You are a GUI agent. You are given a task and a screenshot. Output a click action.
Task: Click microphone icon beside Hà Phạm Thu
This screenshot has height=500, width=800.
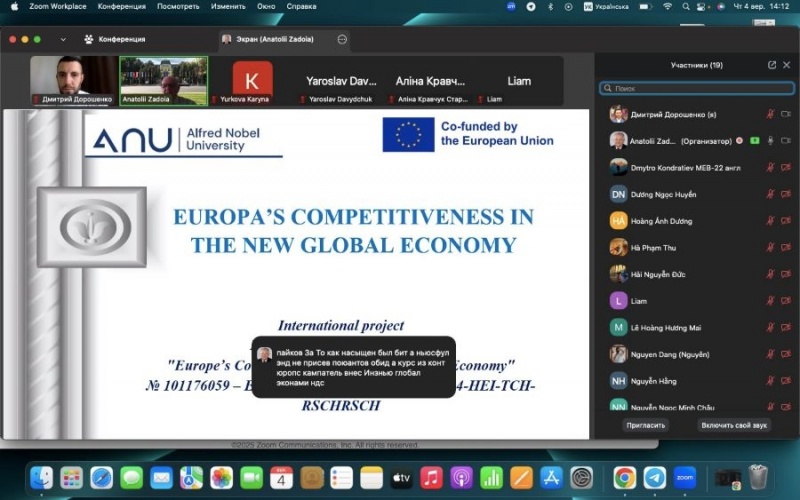(769, 247)
